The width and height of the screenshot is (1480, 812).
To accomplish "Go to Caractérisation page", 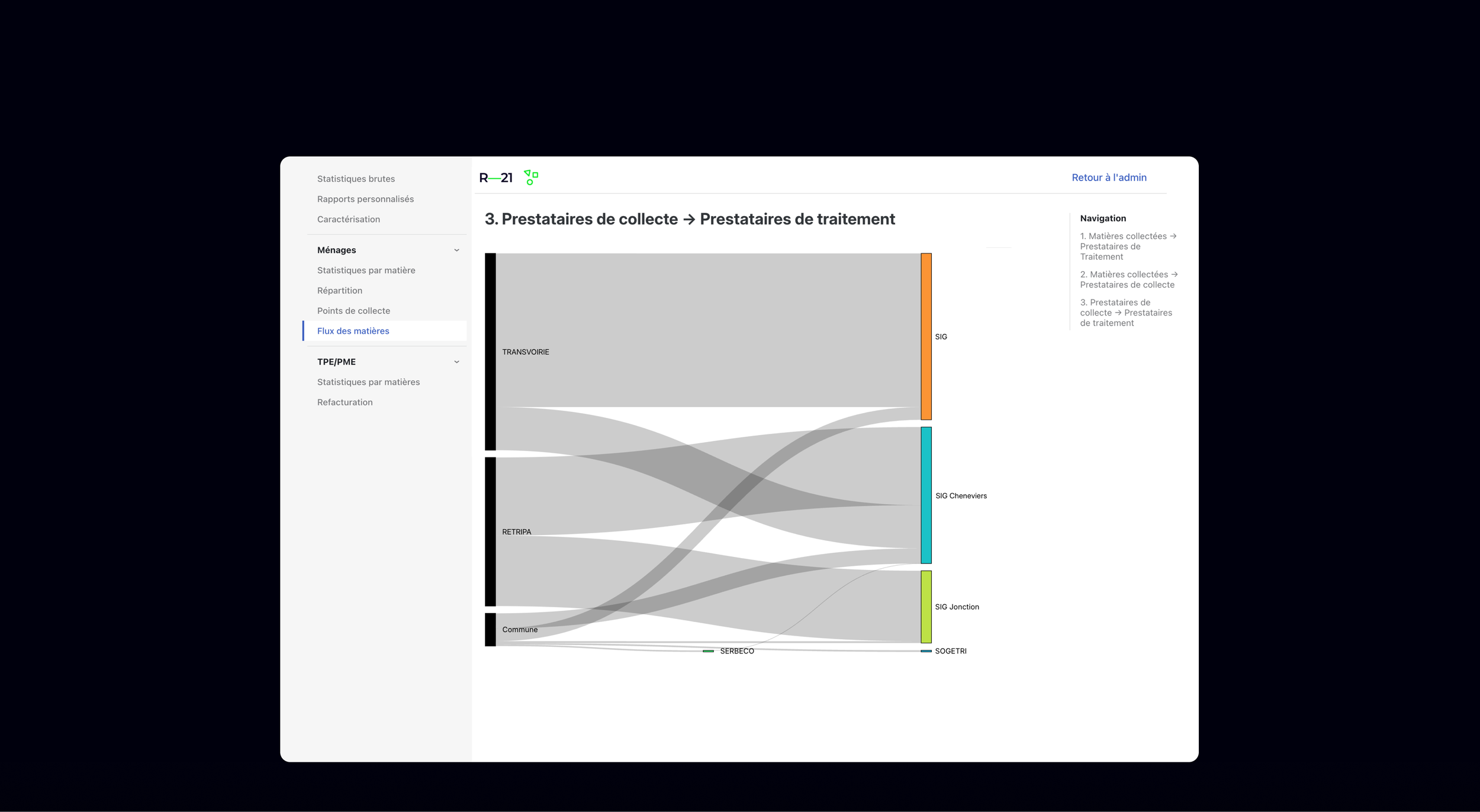I will point(349,219).
